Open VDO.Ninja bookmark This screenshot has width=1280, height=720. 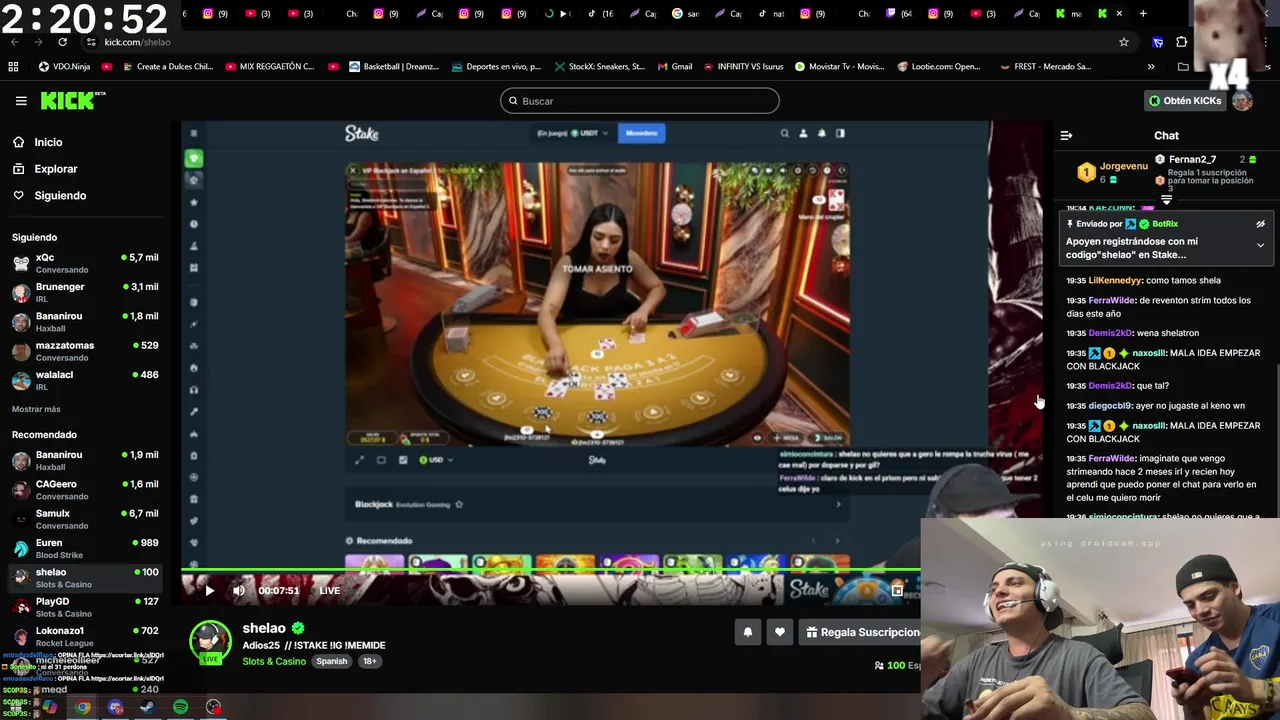pos(64,67)
